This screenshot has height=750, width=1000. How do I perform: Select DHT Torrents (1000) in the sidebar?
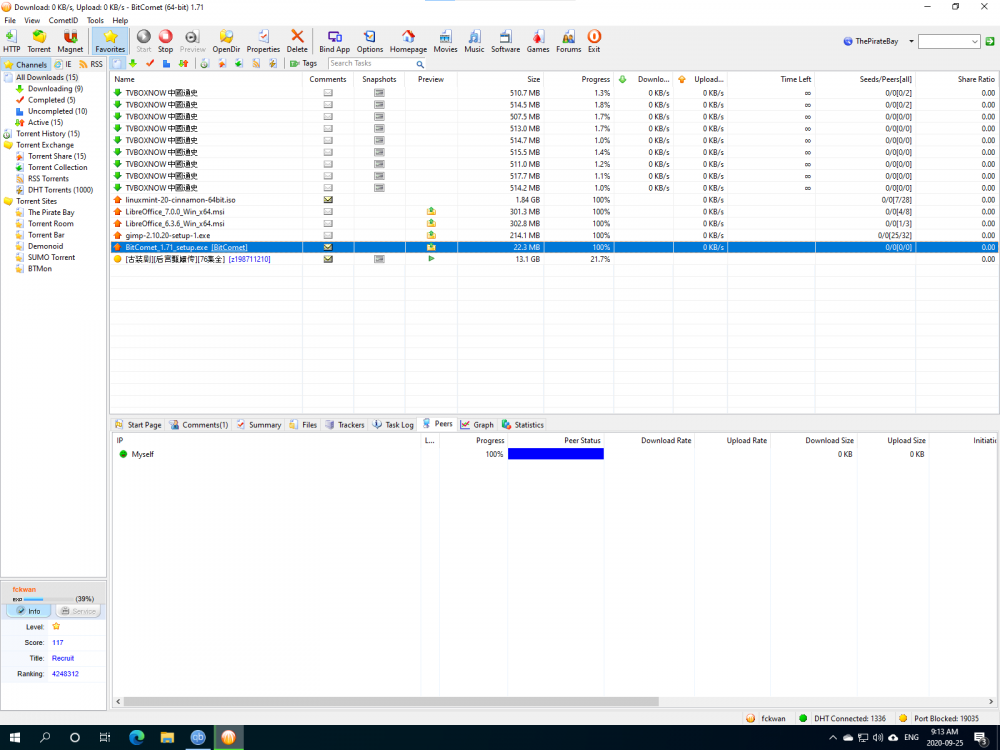[x=60, y=190]
